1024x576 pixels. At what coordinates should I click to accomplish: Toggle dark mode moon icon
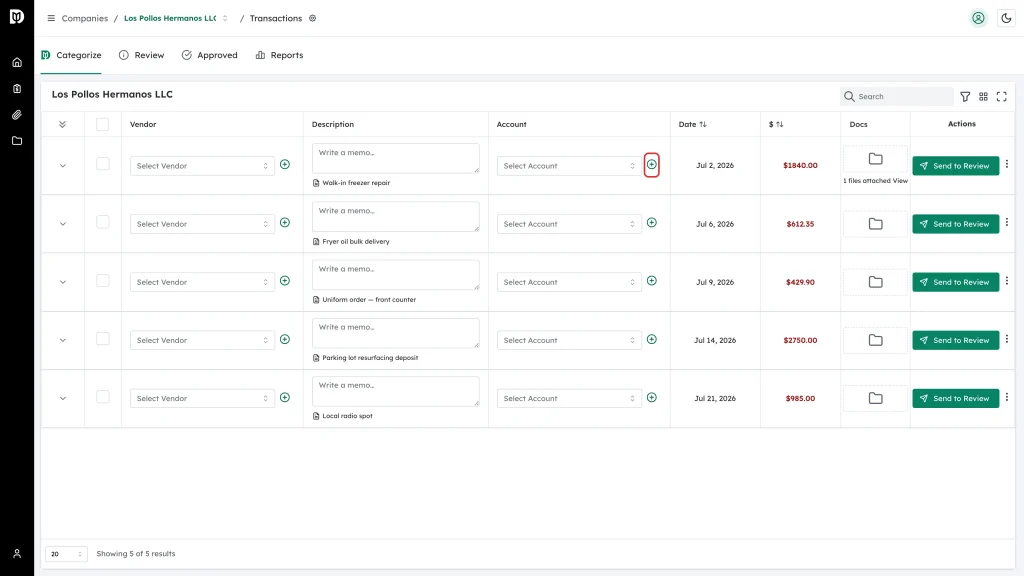(1006, 18)
